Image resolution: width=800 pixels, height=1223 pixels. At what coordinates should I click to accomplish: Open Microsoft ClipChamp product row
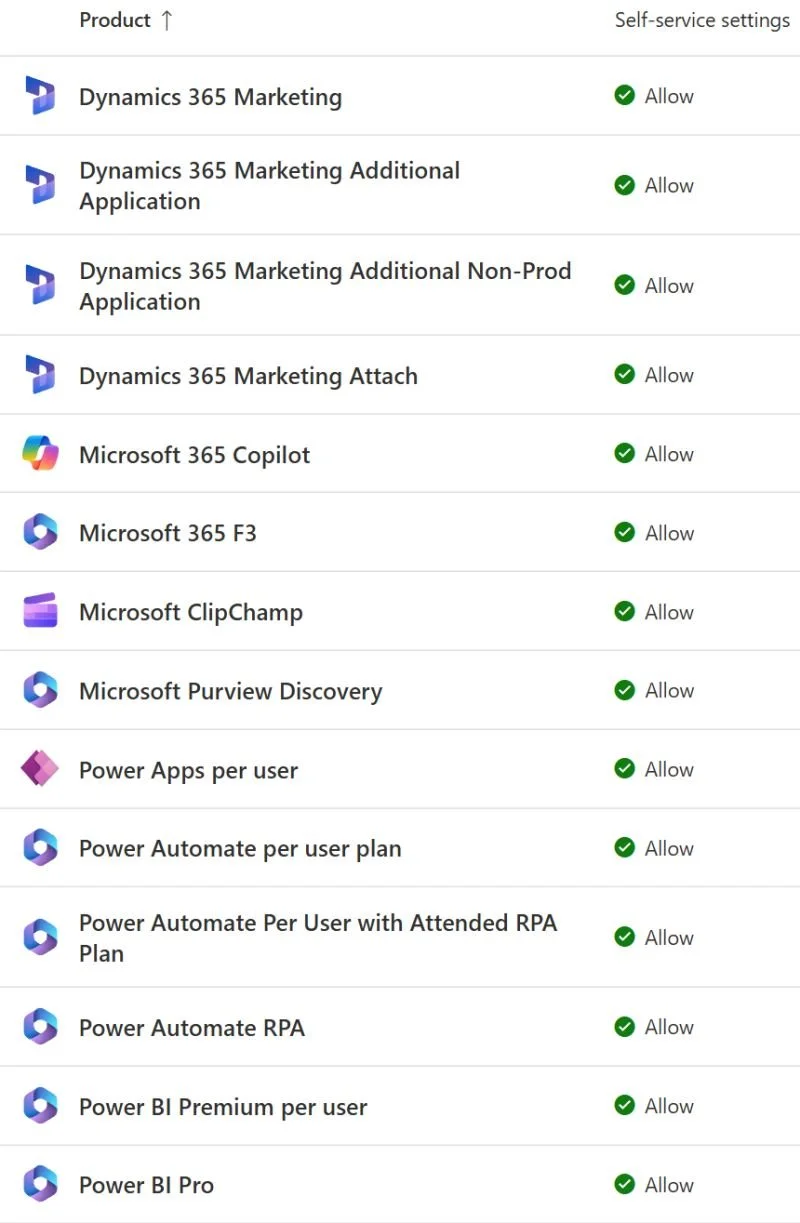191,612
